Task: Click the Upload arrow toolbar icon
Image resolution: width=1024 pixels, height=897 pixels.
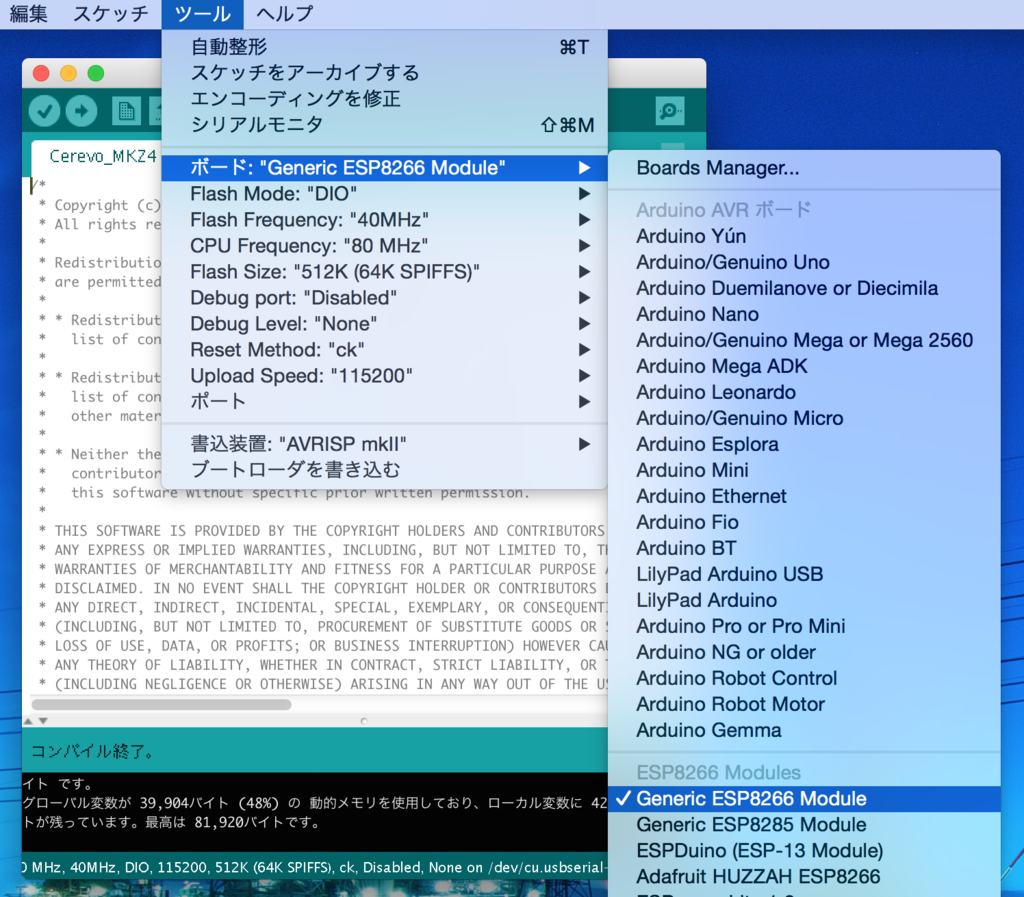Action: point(81,111)
